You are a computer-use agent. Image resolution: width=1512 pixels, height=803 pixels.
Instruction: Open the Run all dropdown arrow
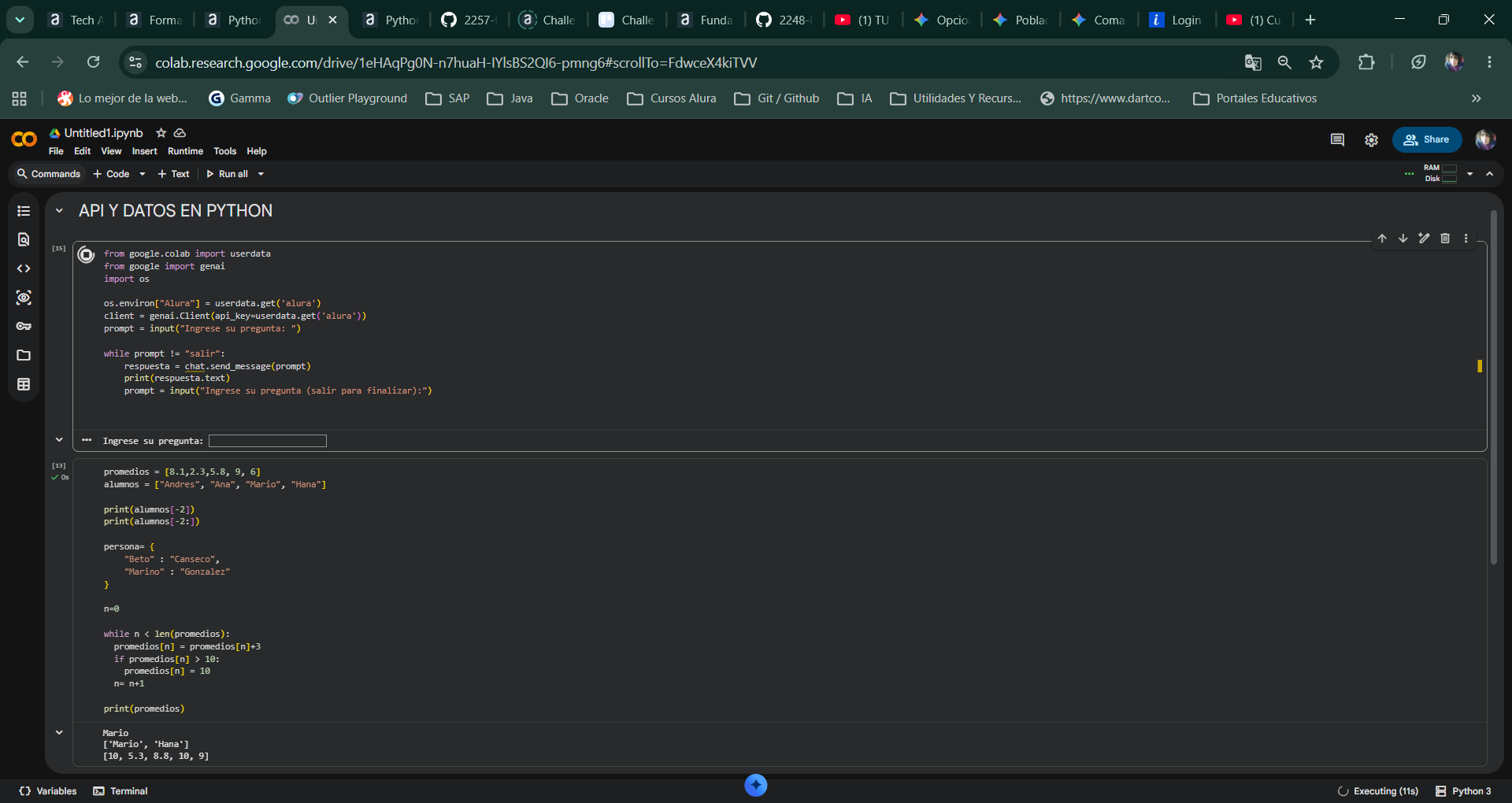(x=261, y=174)
